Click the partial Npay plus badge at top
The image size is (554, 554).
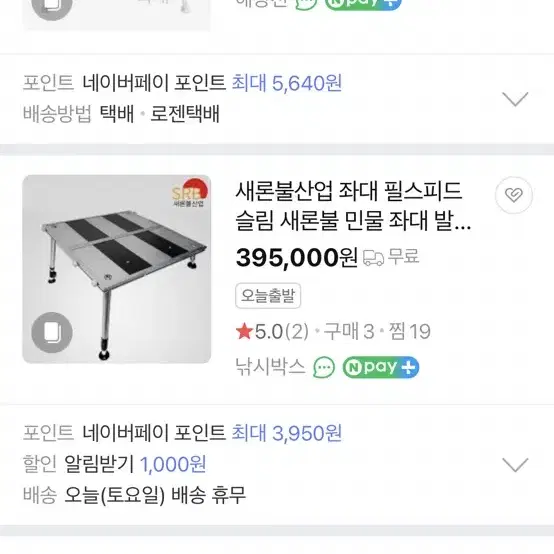(363, 5)
